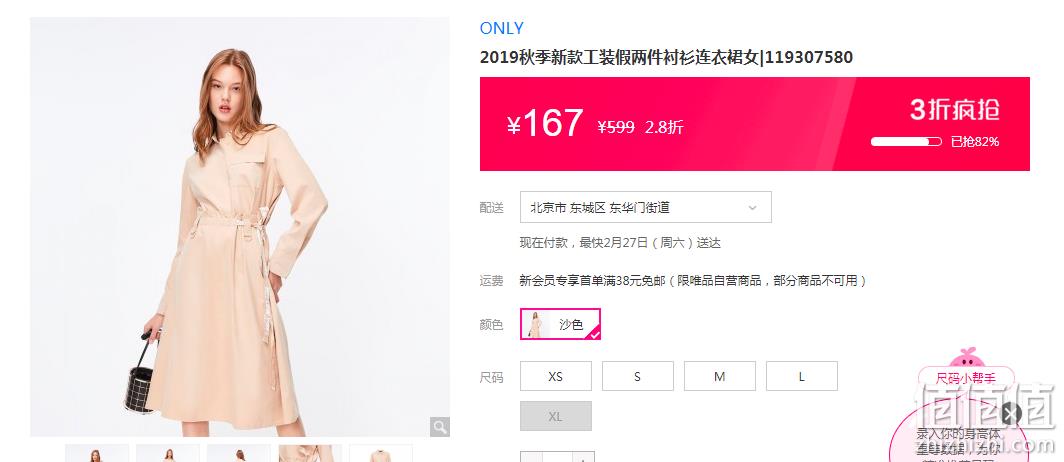Click the plus button of quantity stepper

coord(584,457)
